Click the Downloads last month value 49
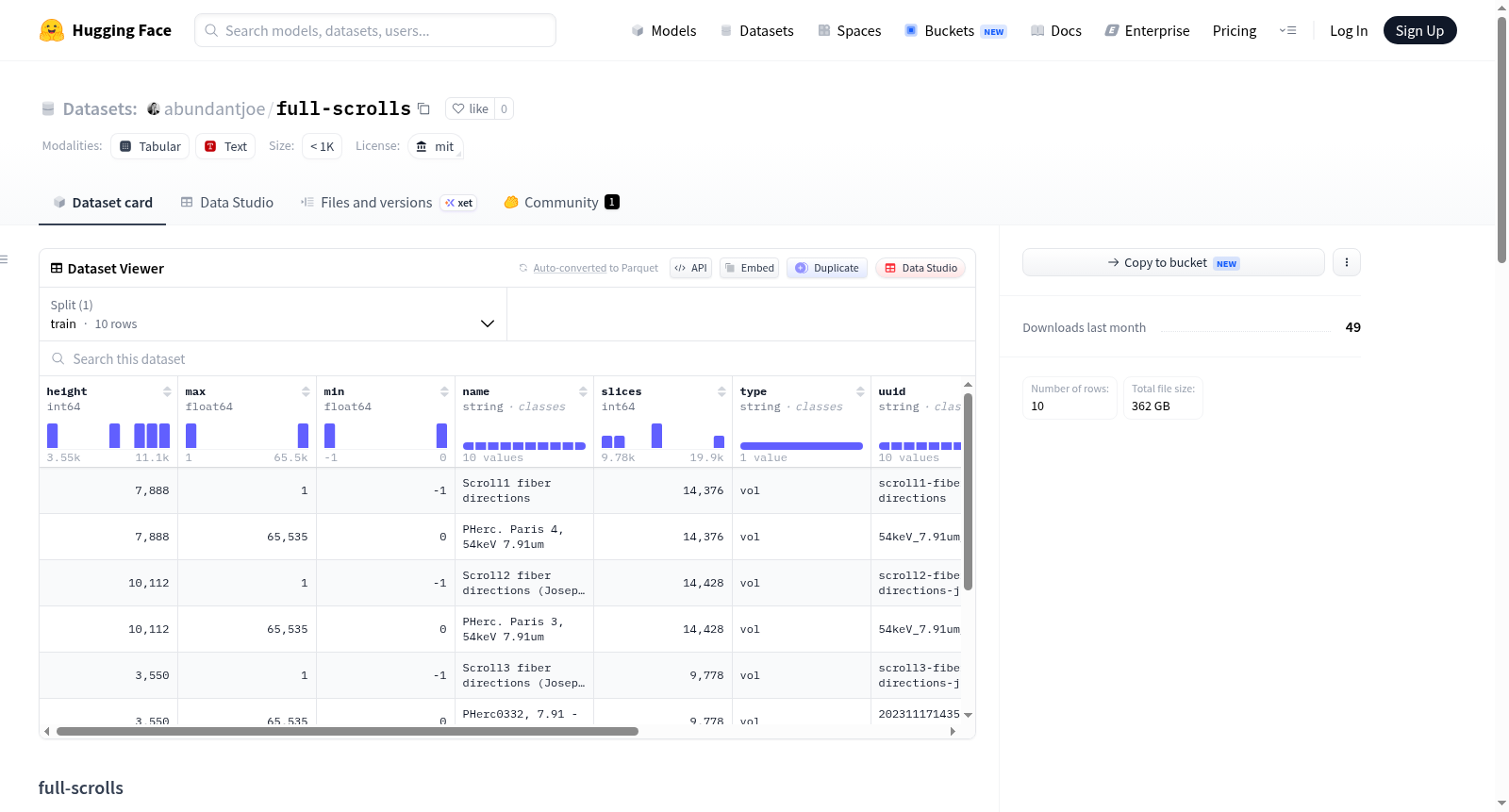This screenshot has width=1509, height=812. tap(1352, 327)
